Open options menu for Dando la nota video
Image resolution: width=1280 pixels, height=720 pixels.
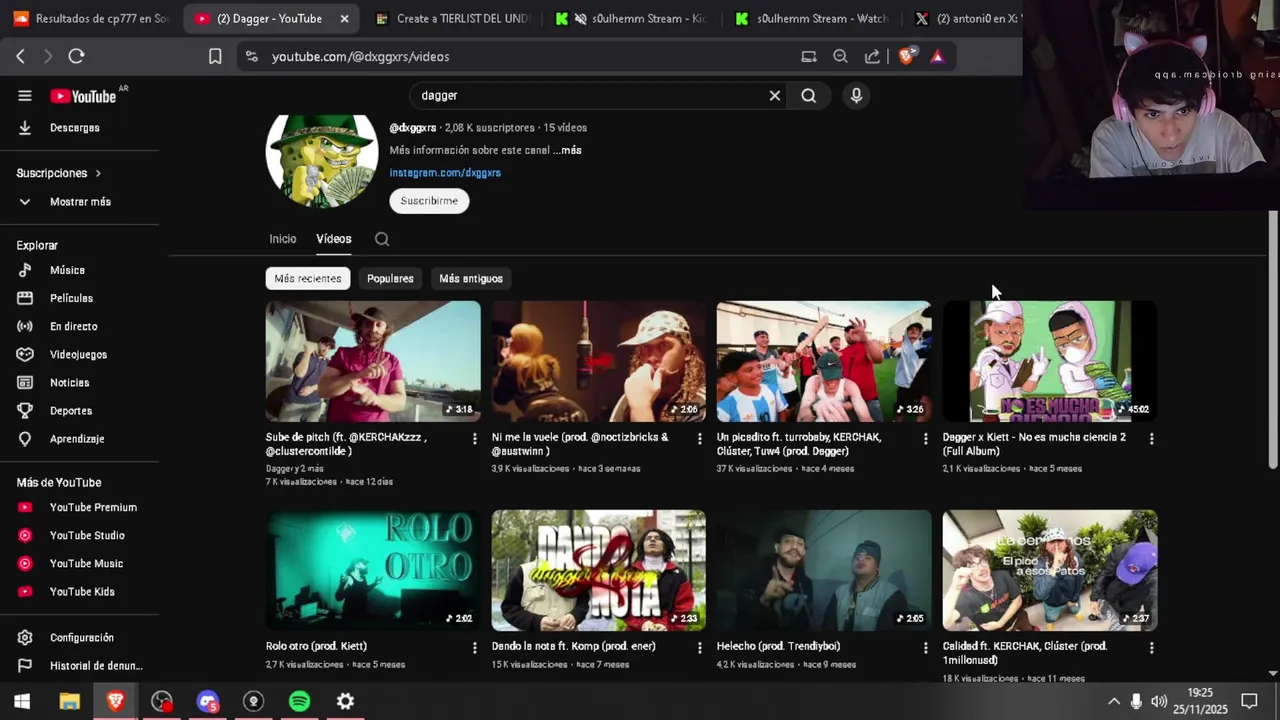[x=700, y=648]
